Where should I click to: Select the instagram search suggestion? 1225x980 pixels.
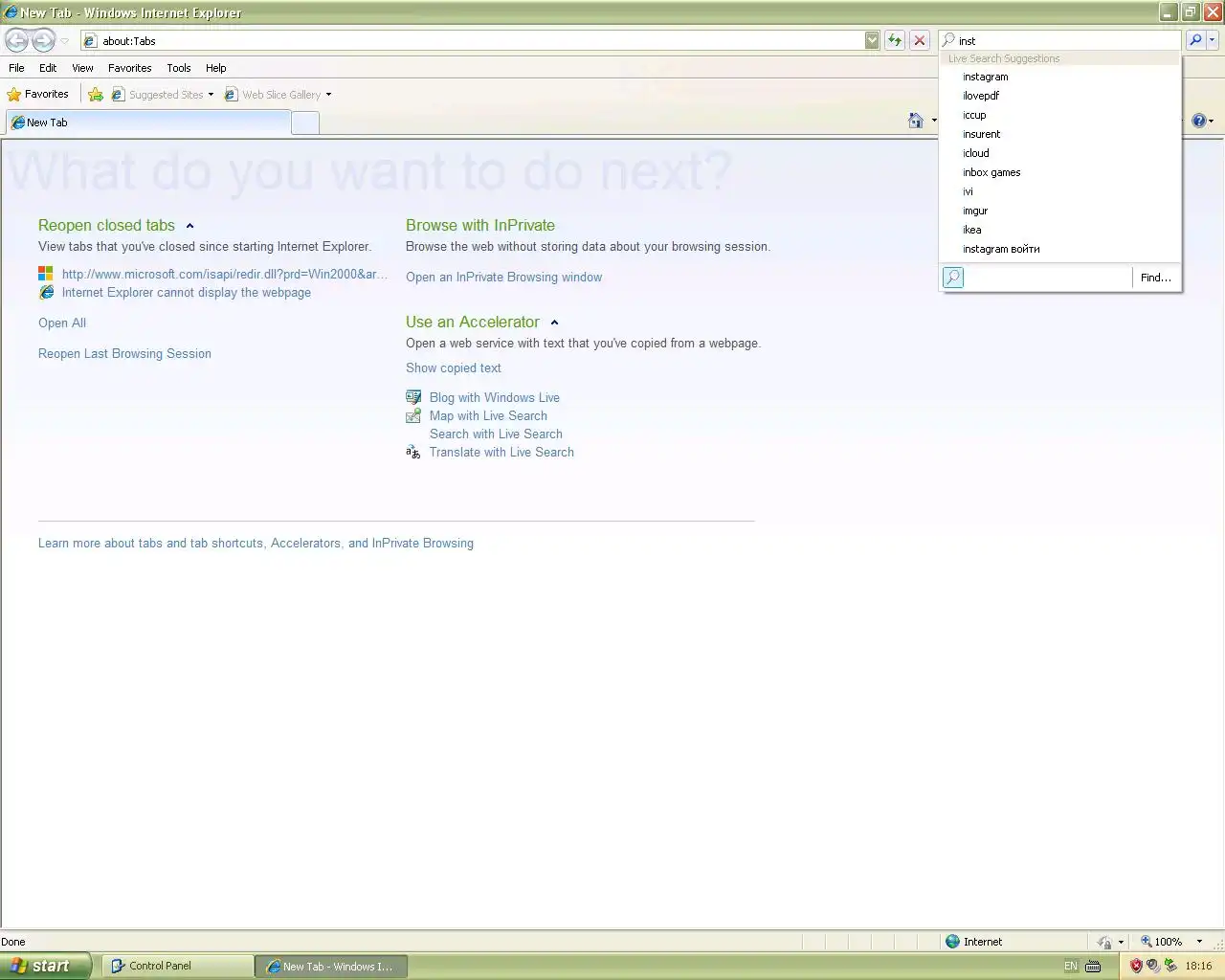(x=1060, y=77)
